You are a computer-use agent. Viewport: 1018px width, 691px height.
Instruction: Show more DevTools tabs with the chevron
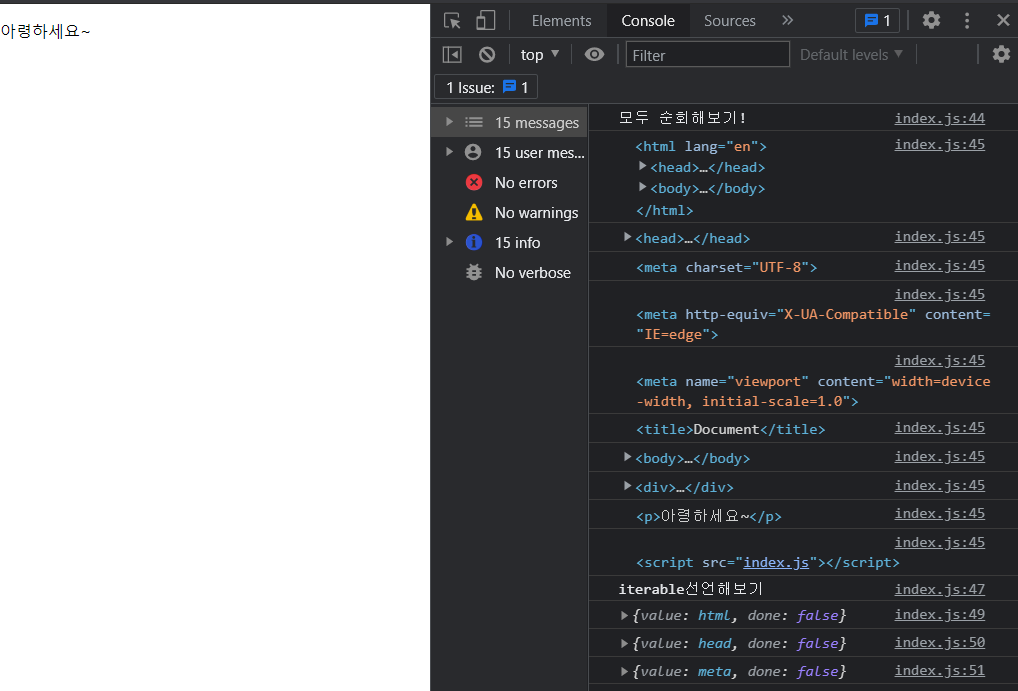point(787,20)
